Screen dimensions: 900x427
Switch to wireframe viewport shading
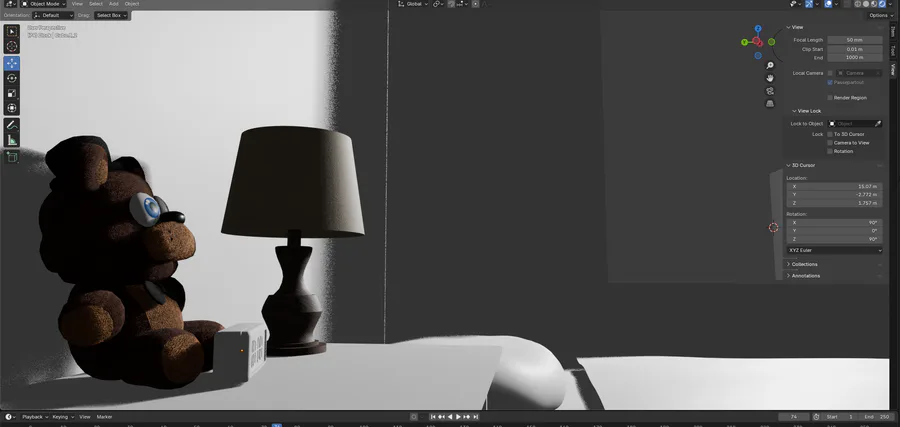858,3
